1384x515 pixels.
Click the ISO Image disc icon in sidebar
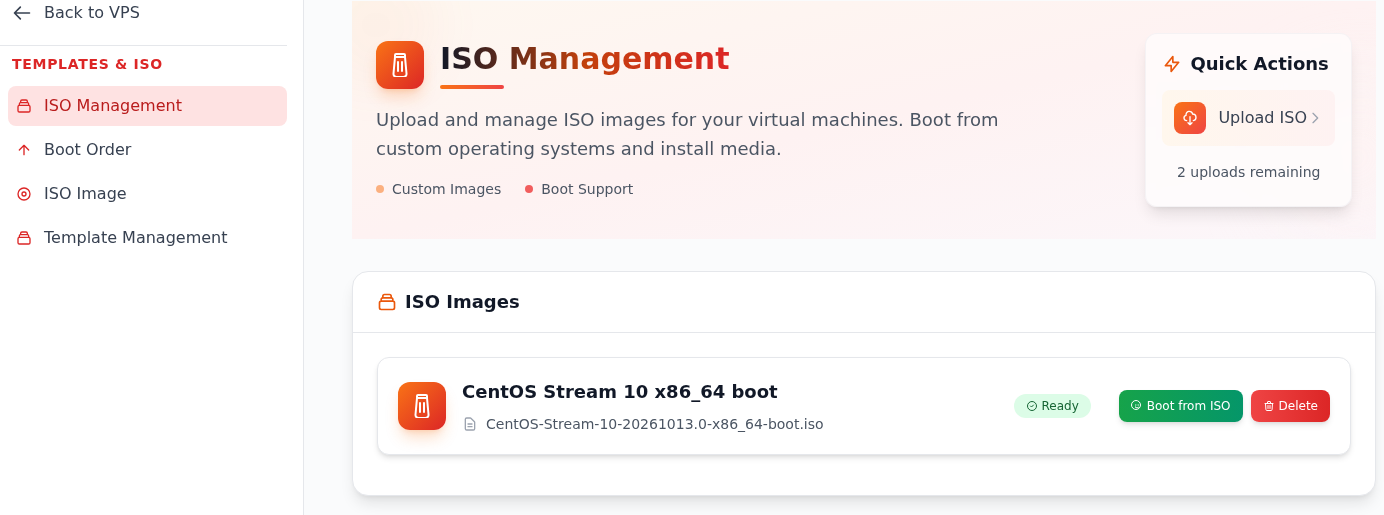coord(24,194)
